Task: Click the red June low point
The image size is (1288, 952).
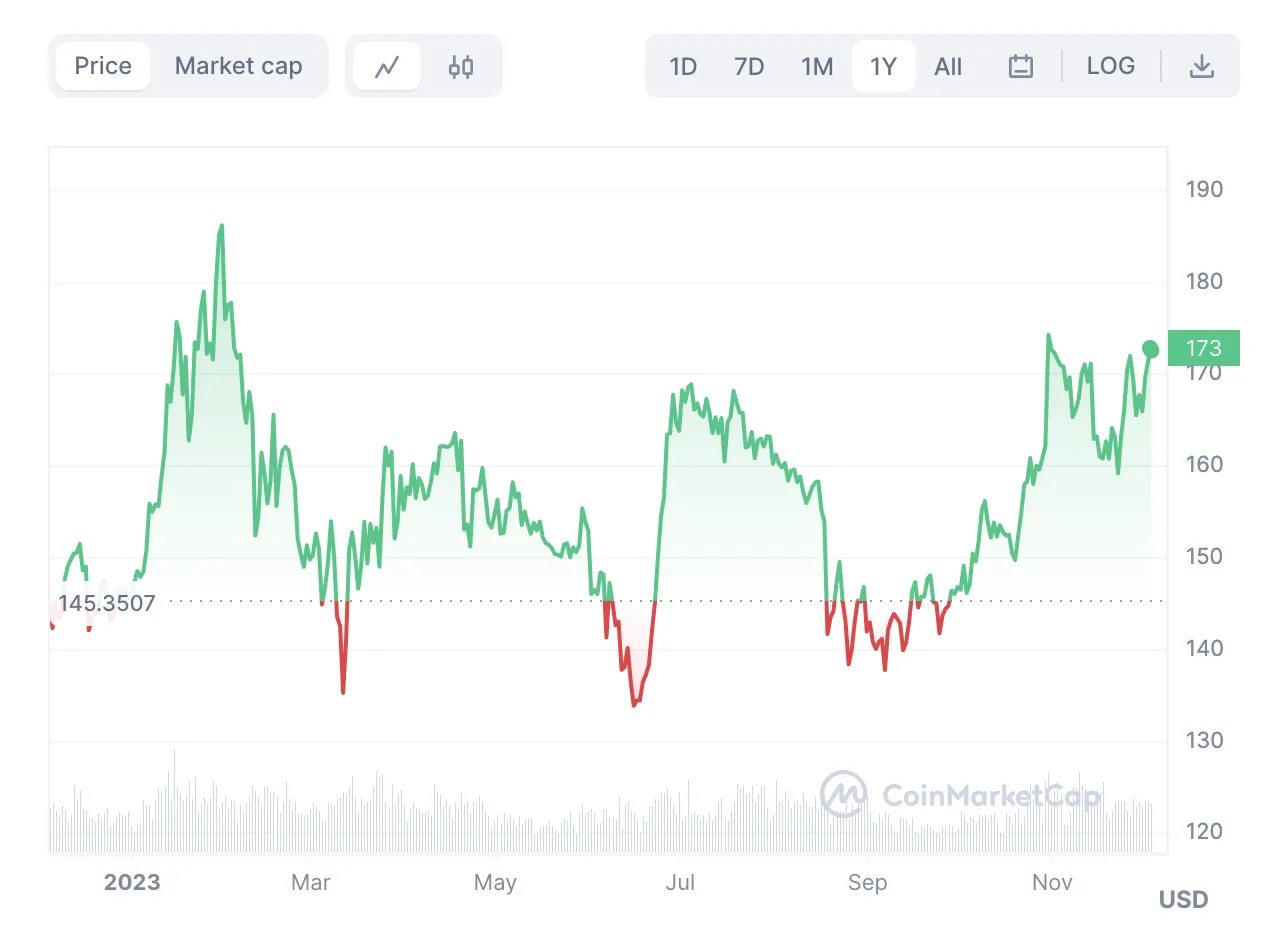Action: (634, 705)
